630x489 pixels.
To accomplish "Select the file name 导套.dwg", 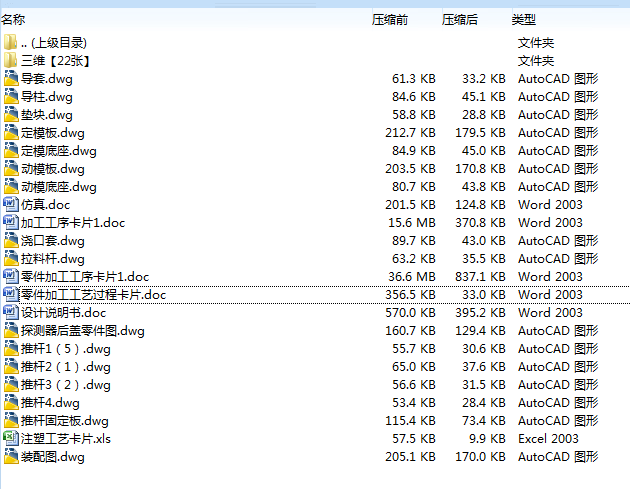I will click(47, 79).
